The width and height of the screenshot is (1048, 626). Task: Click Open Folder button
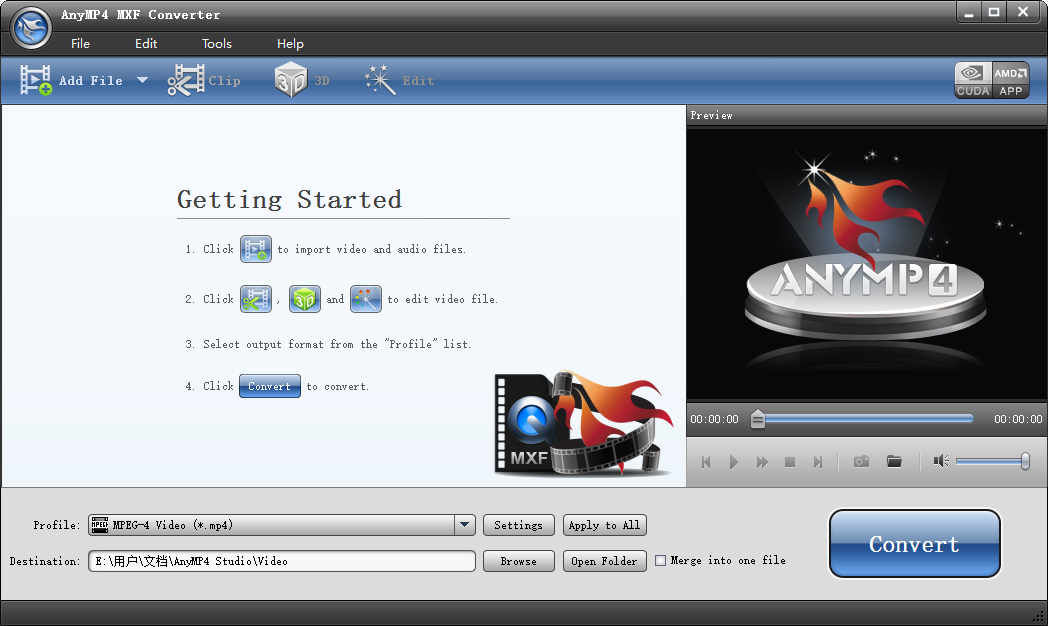tap(604, 561)
